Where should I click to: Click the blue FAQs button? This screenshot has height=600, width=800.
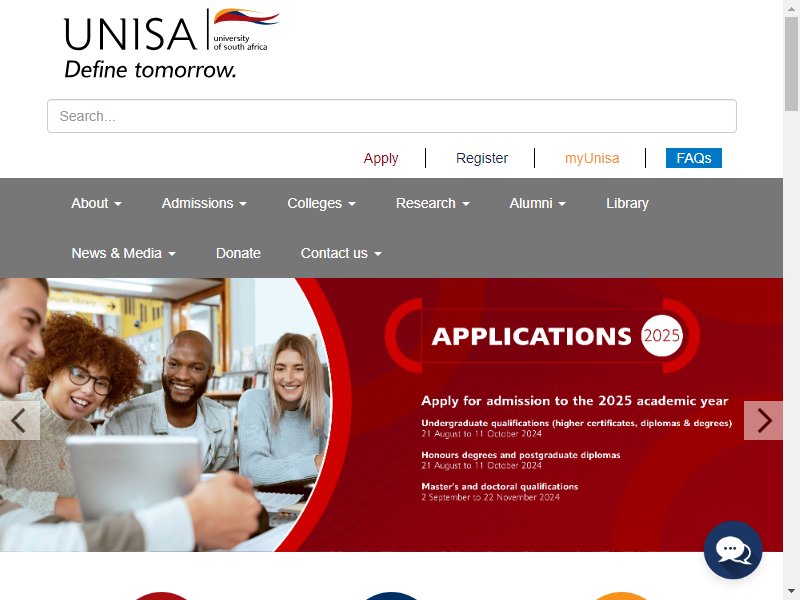point(693,158)
